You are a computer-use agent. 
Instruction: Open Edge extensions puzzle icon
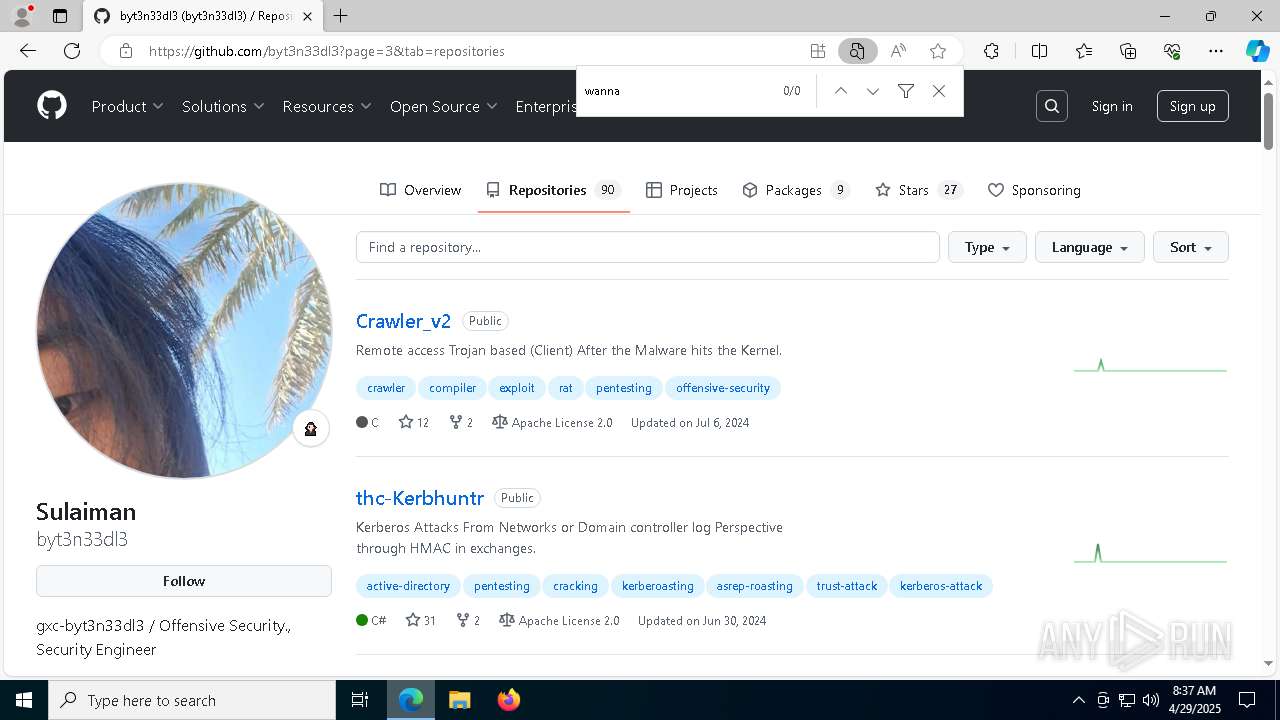991,51
